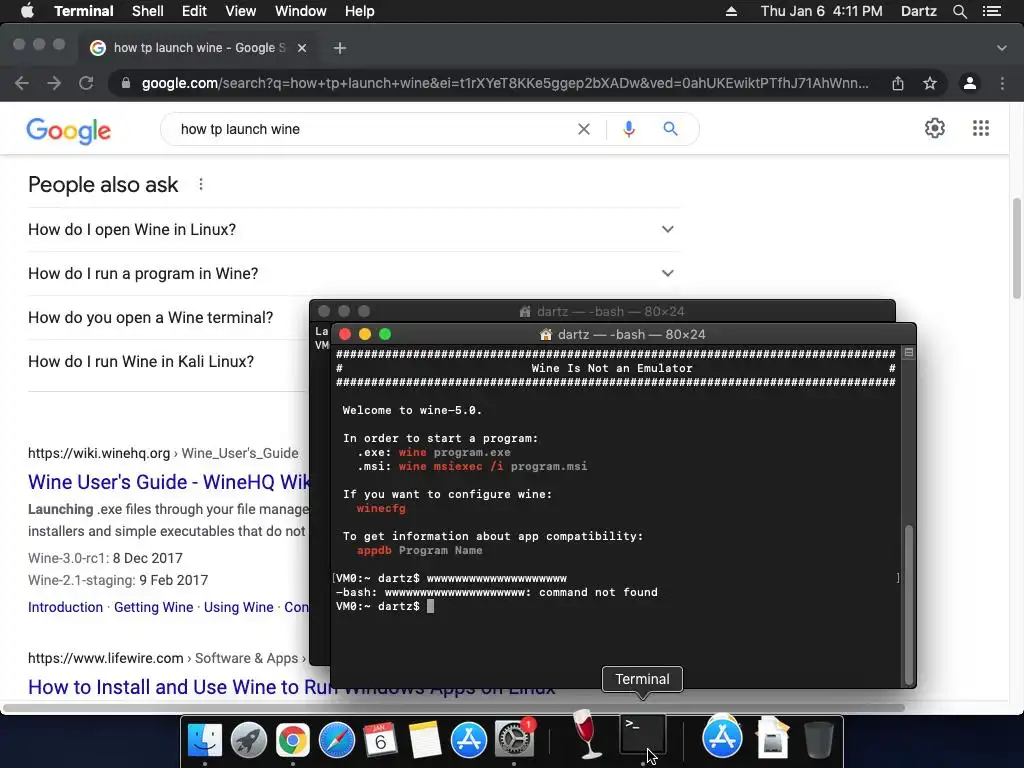This screenshot has height=768, width=1024.
Task: Expand "How do you open a Wine terminal?"
Action: coord(151,317)
